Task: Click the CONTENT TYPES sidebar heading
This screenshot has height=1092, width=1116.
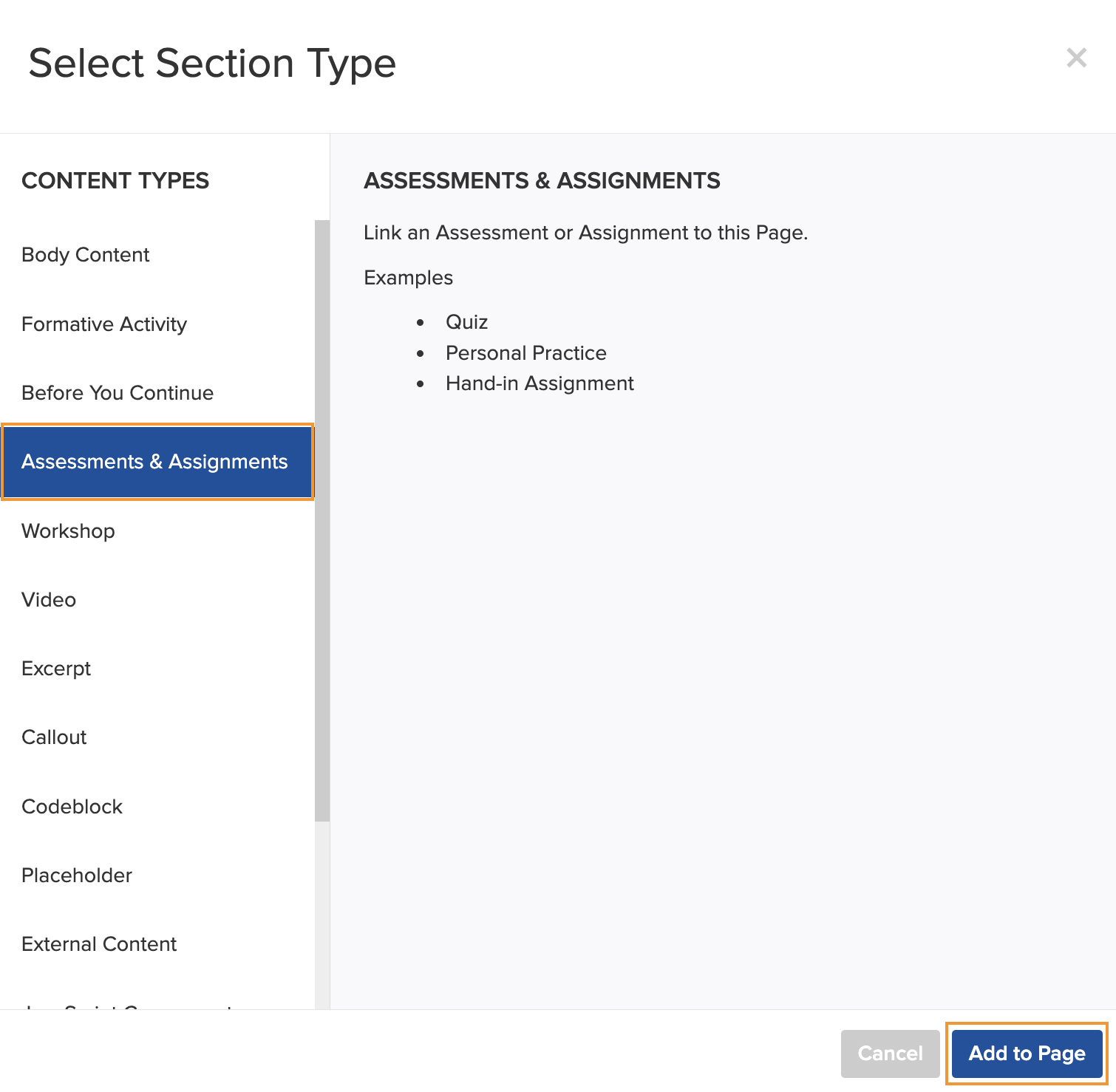Action: (115, 180)
